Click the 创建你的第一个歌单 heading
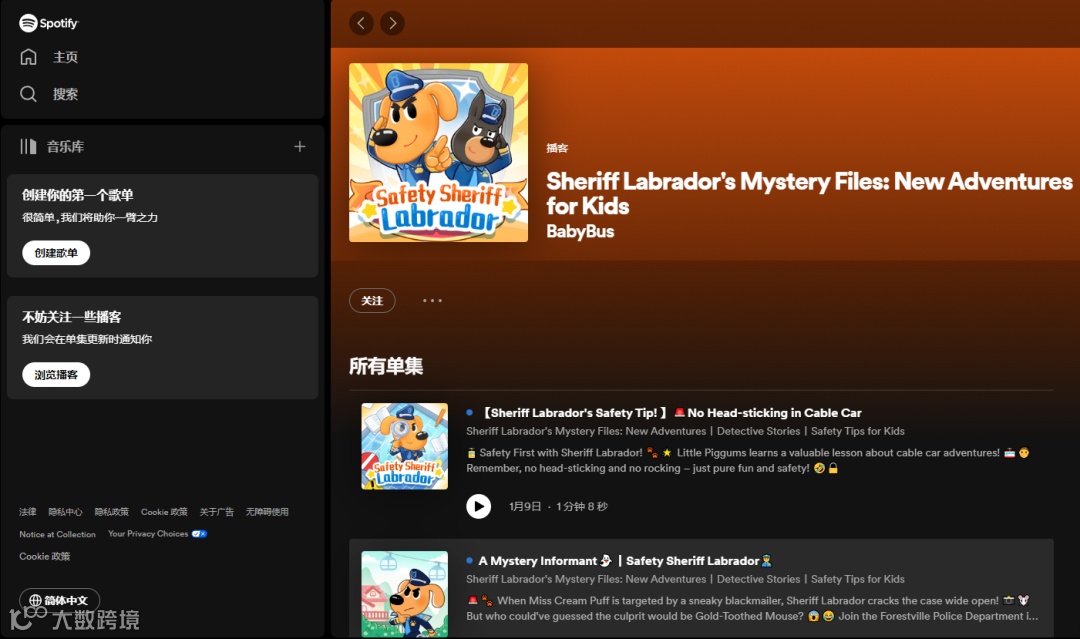The width and height of the screenshot is (1080, 639). point(78,195)
